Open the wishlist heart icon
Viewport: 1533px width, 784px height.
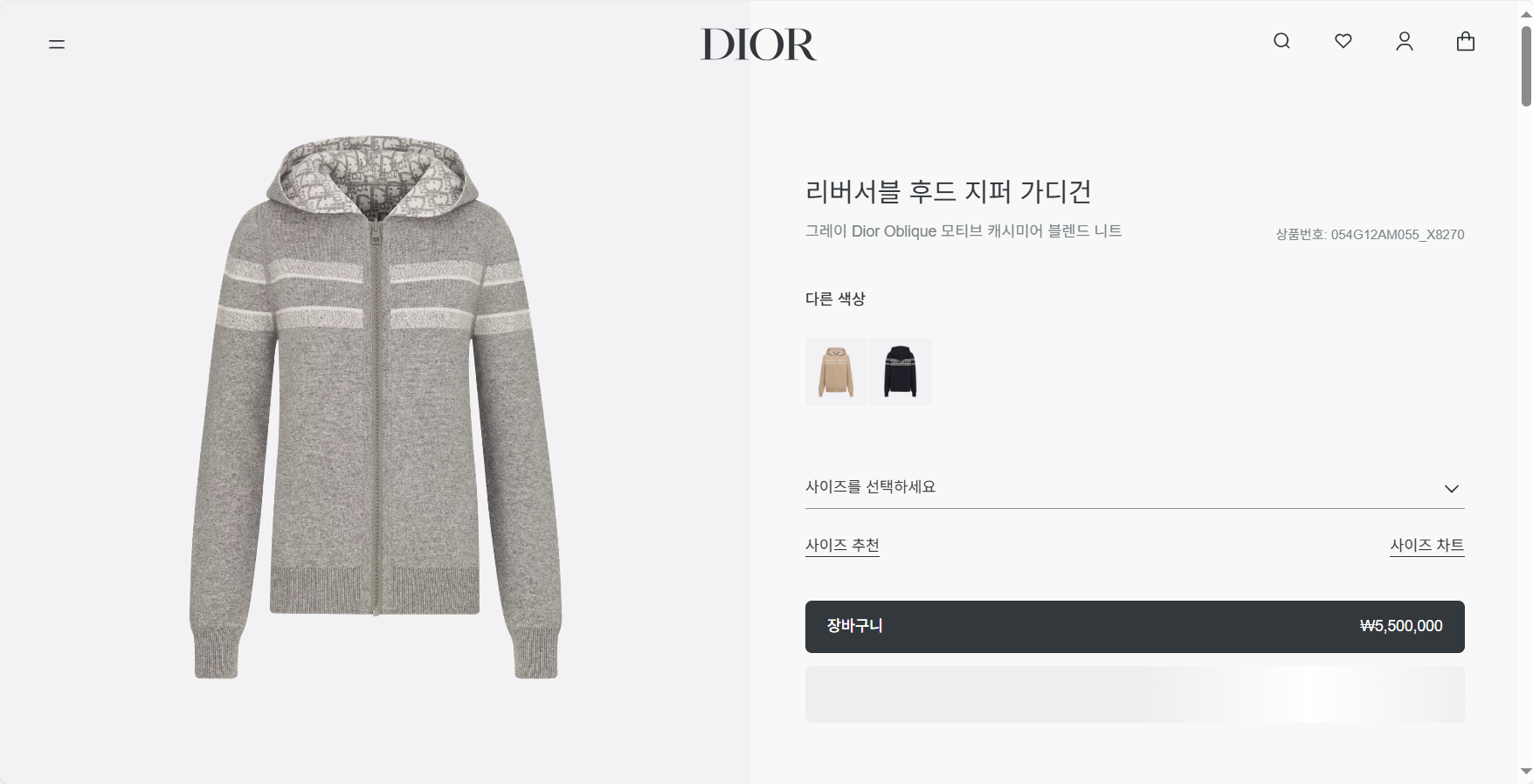(1343, 41)
